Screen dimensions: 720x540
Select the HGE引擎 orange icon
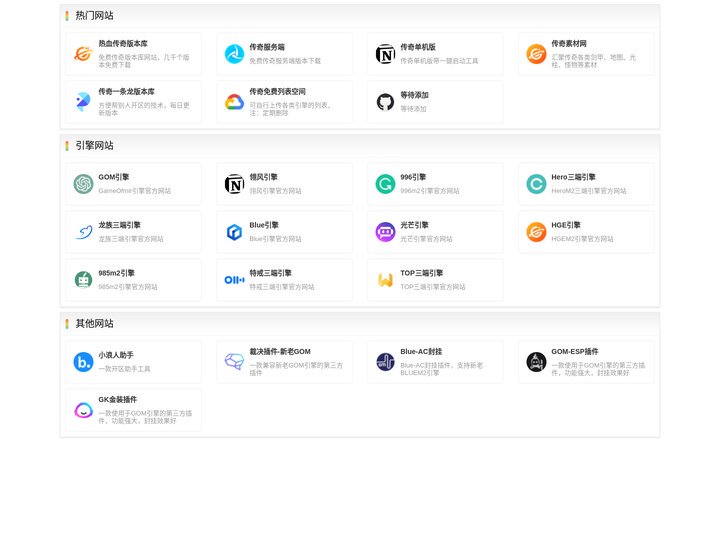coord(536,232)
